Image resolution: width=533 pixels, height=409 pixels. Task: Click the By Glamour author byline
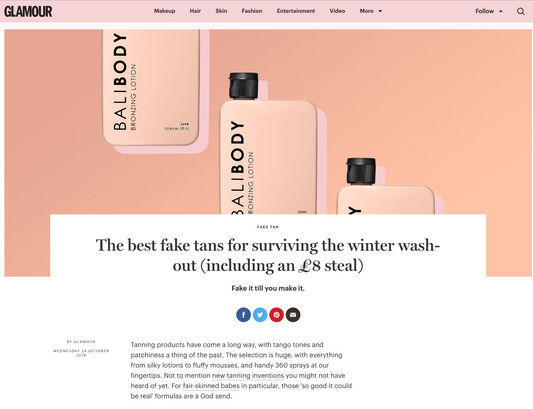click(x=81, y=342)
